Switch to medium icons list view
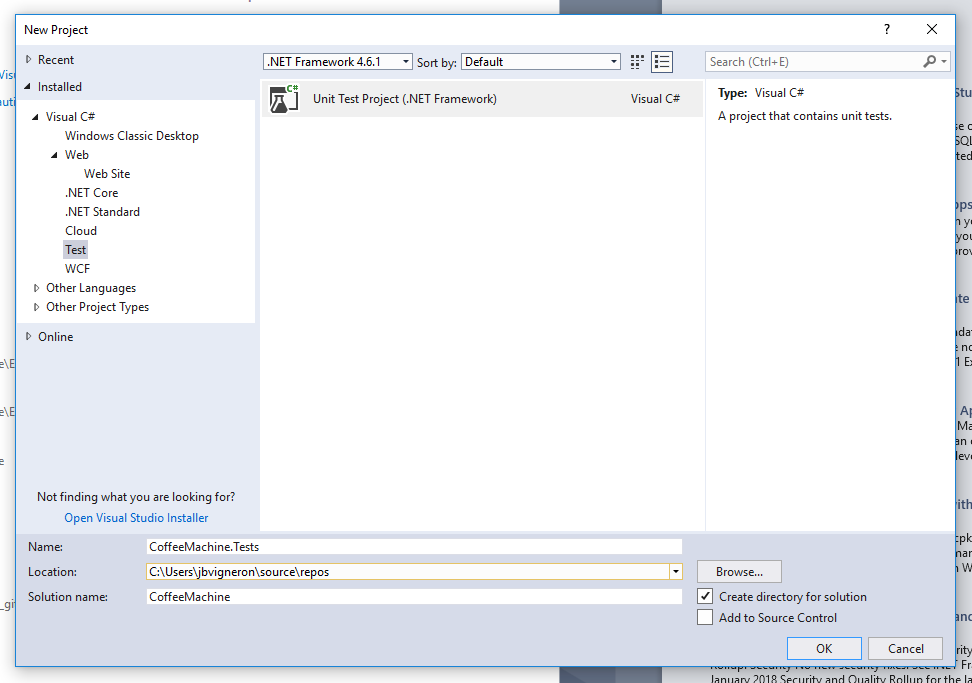The height and width of the screenshot is (683, 972). (662, 62)
